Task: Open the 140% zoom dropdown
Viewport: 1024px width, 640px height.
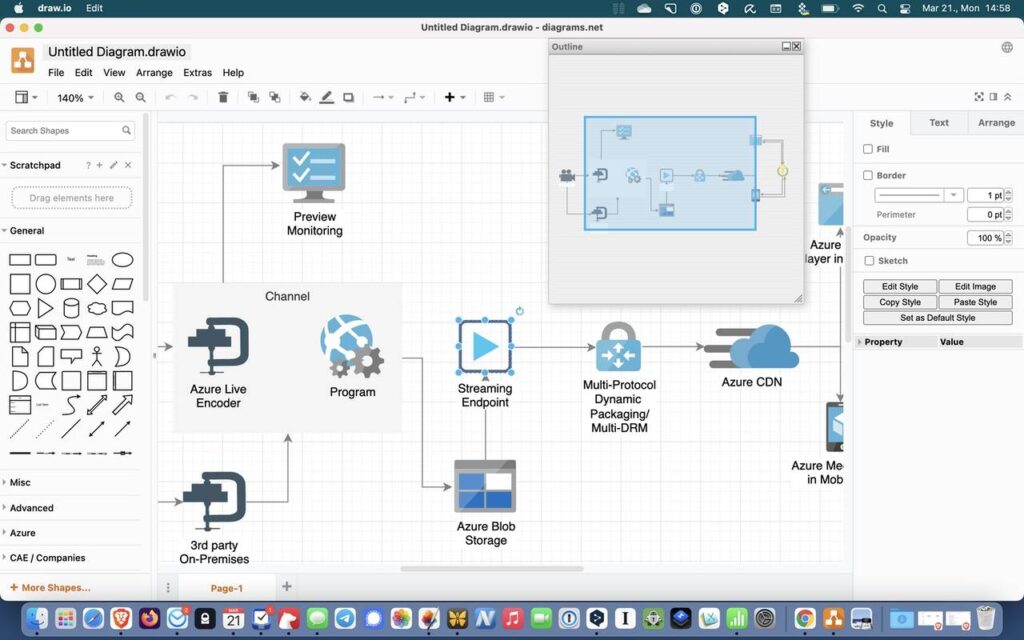Action: click(x=75, y=98)
